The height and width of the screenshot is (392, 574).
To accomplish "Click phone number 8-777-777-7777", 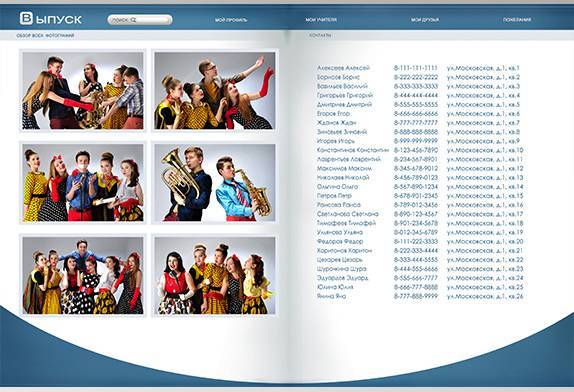I will point(415,123).
